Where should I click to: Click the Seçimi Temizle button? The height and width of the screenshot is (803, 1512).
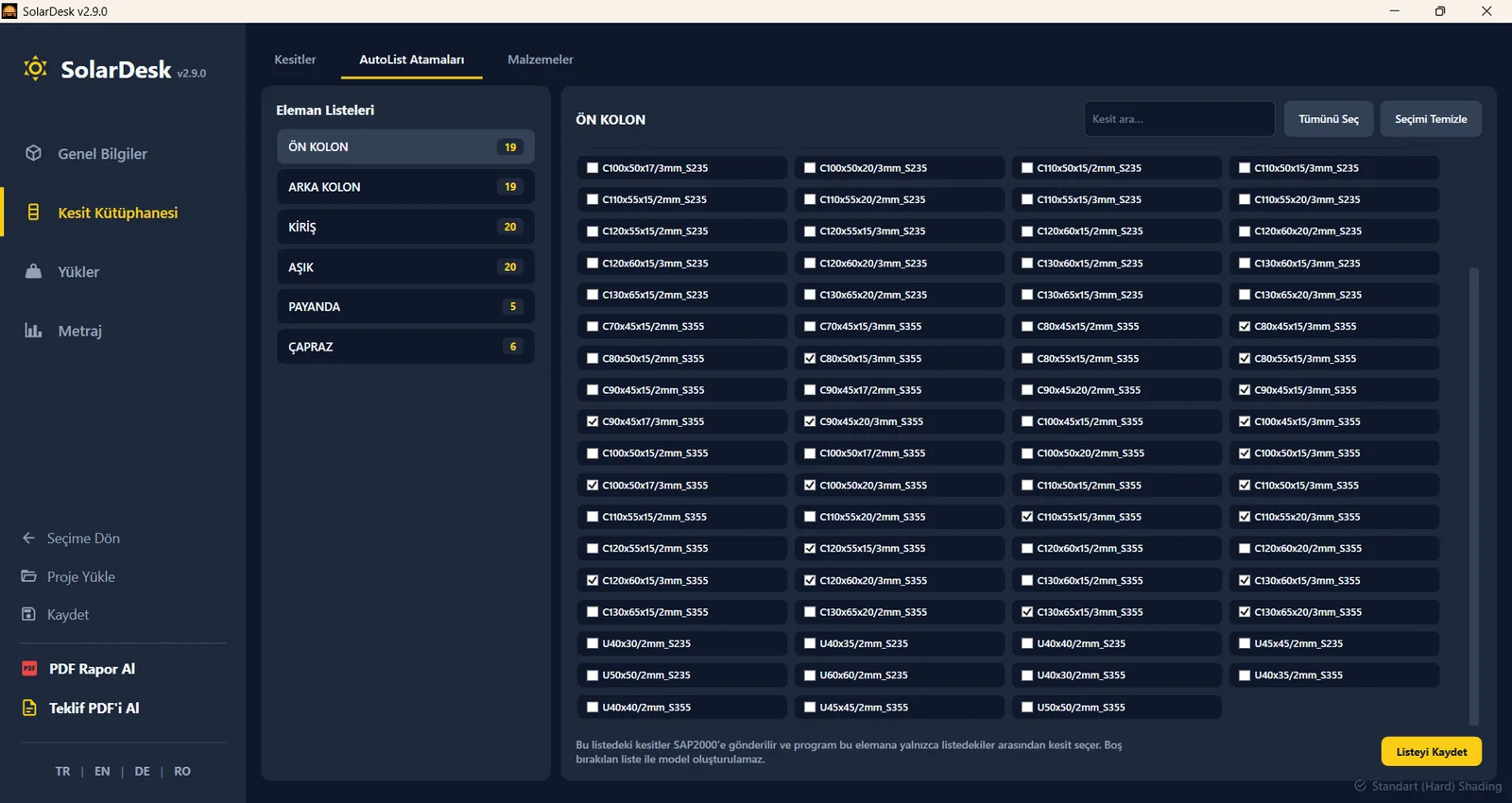click(1431, 119)
